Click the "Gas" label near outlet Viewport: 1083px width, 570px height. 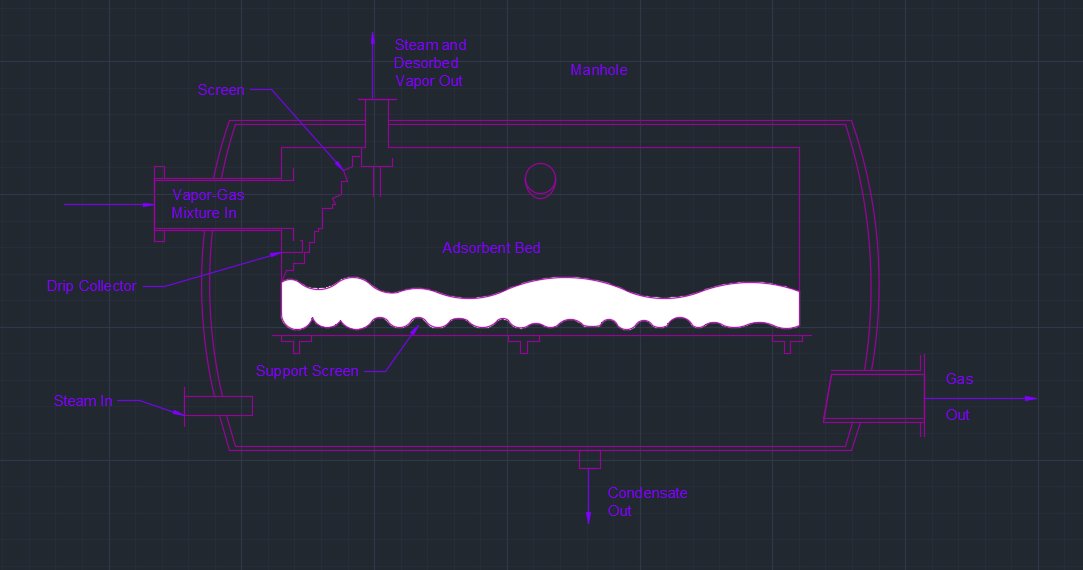[959, 379]
